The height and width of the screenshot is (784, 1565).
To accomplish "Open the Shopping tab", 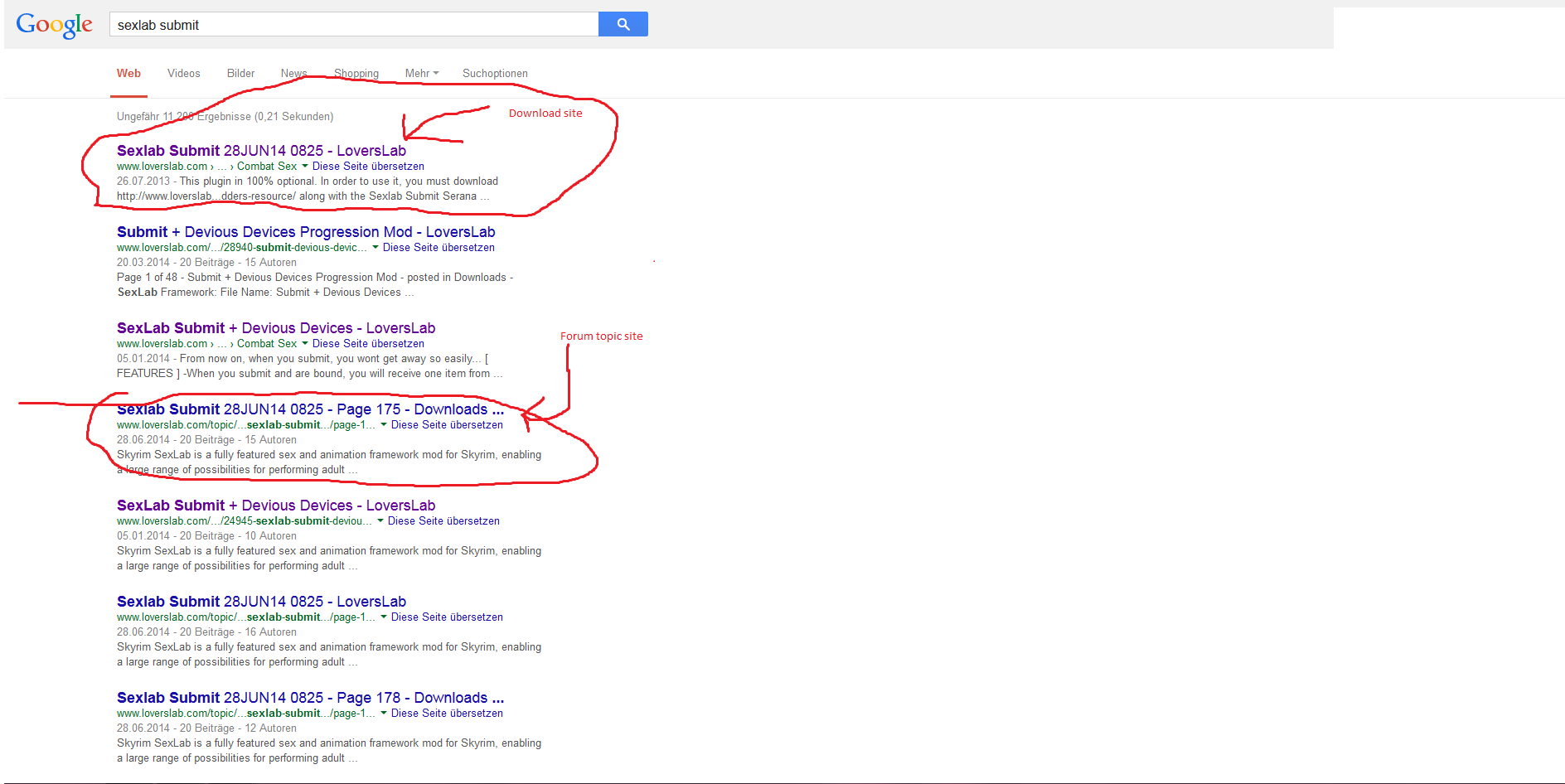I will [x=356, y=73].
